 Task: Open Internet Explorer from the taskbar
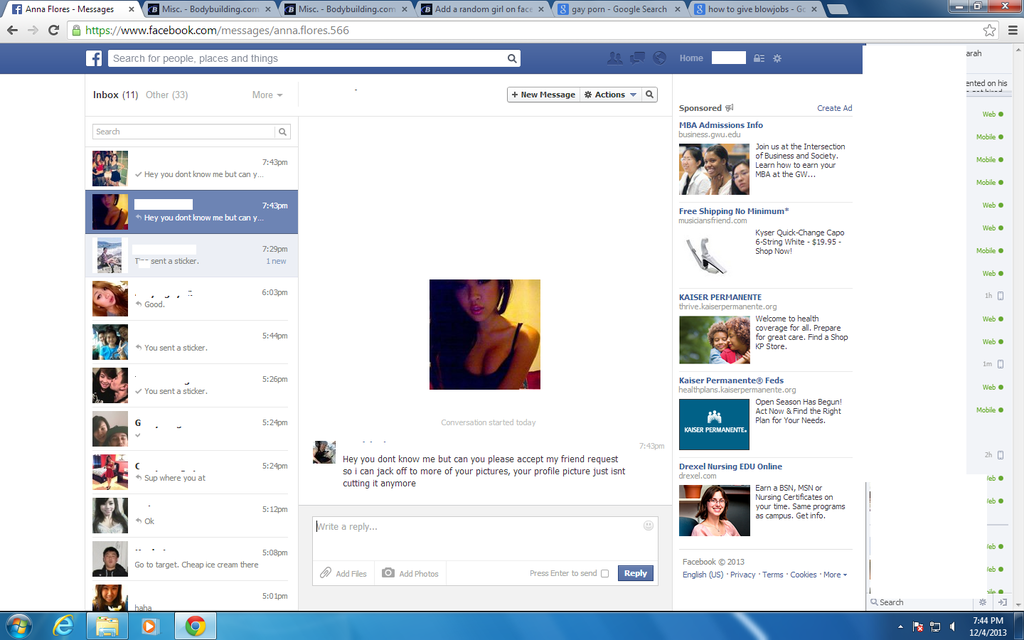tap(63, 626)
